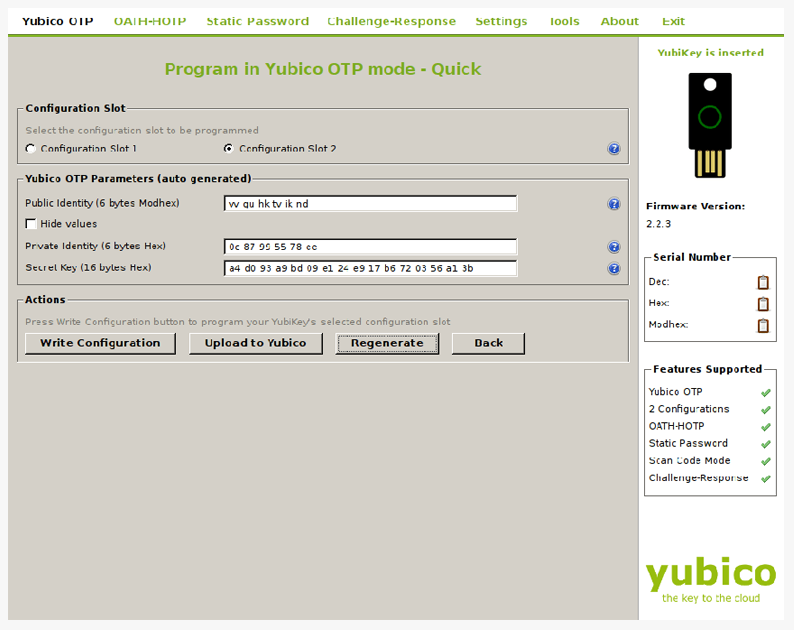Open help for Configuration Slot selection
This screenshot has height=630, width=794.
(614, 148)
